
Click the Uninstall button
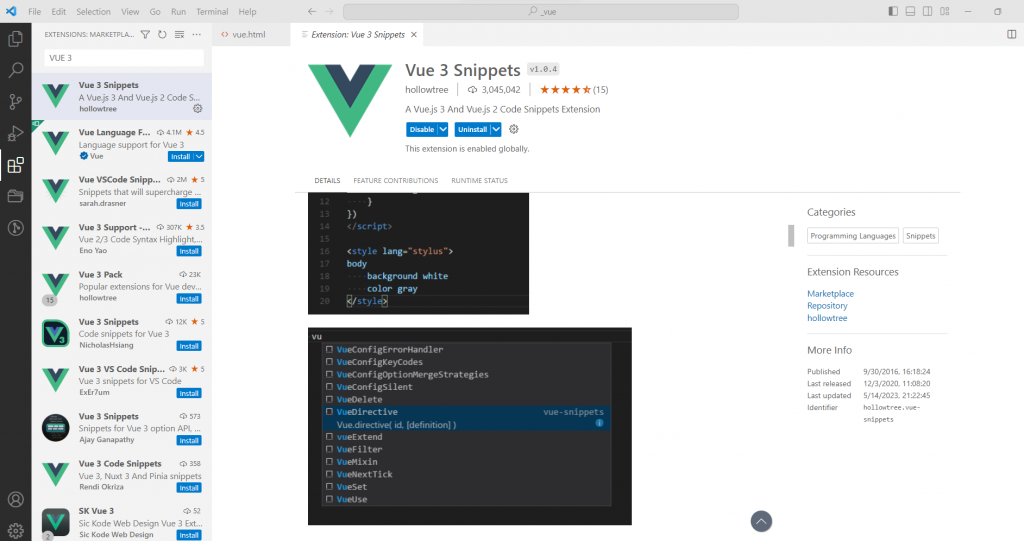pyautogui.click(x=473, y=129)
